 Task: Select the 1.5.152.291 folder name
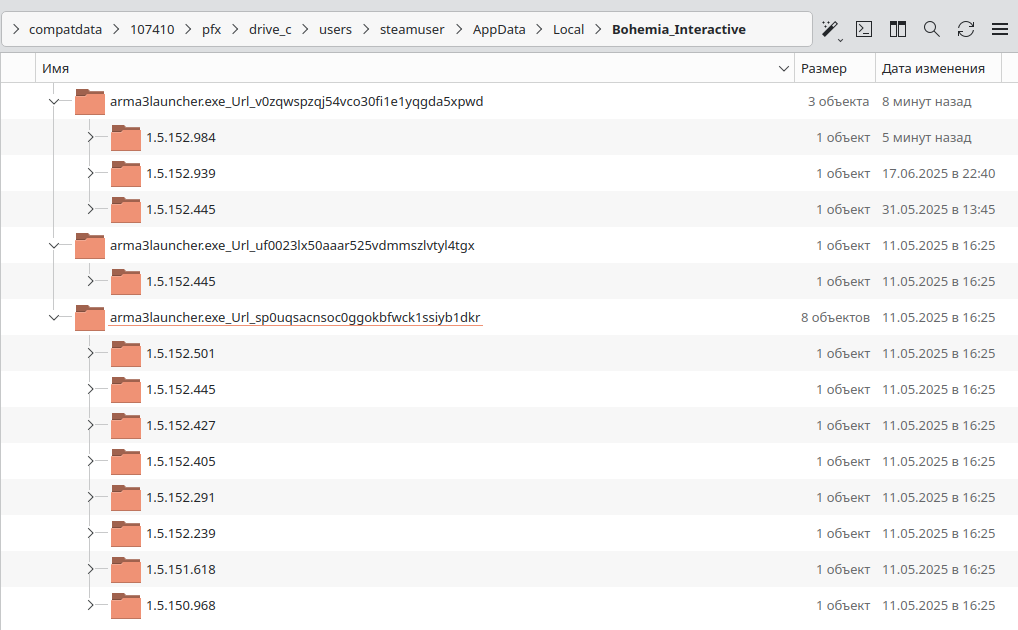pyautogui.click(x=181, y=498)
